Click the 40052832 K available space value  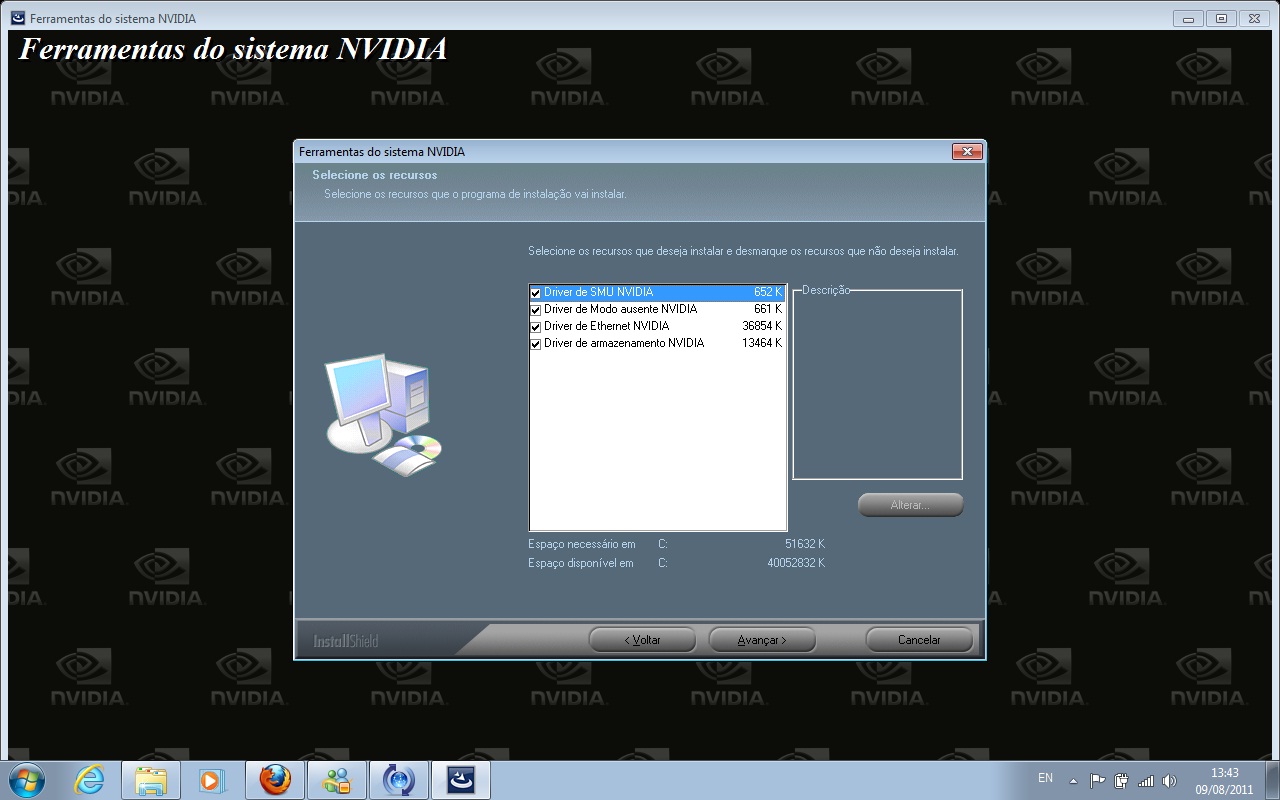click(796, 563)
